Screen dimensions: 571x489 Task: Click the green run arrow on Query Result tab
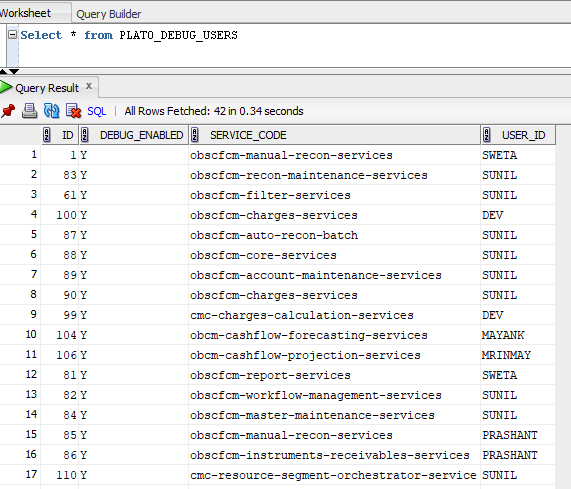[x=6, y=87]
